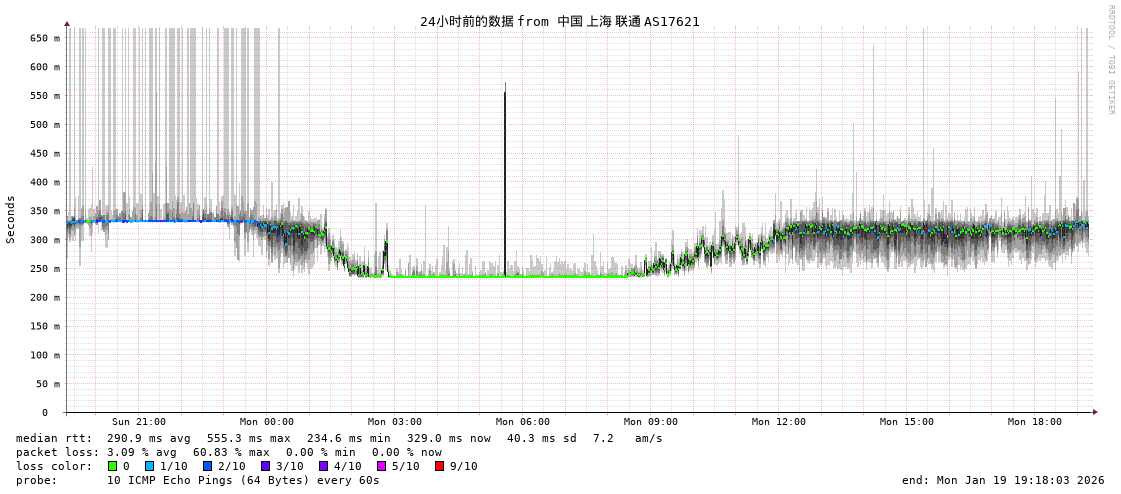
Task: Click the Mon 12:00 time axis label
Action: (x=779, y=422)
